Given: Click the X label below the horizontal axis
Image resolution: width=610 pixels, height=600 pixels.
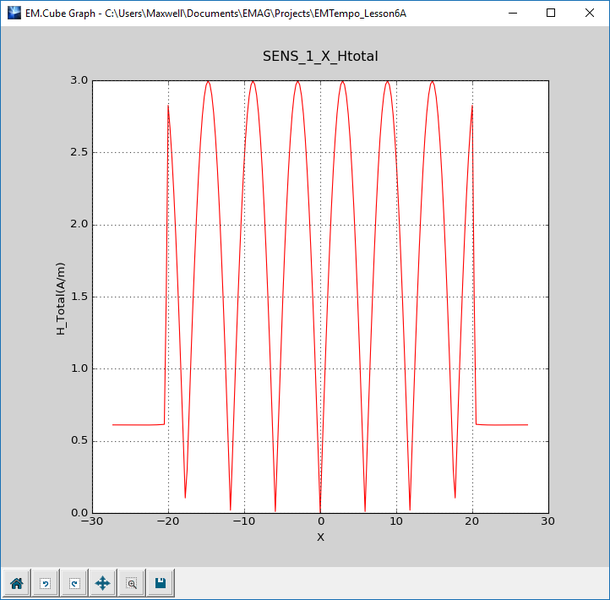Looking at the screenshot, I should [x=320, y=537].
